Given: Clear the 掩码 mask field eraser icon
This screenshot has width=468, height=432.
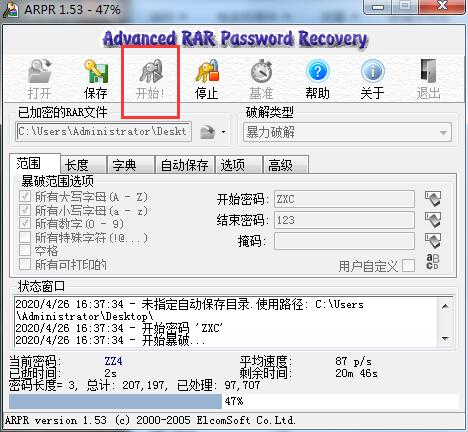Looking at the screenshot, I should (x=433, y=241).
